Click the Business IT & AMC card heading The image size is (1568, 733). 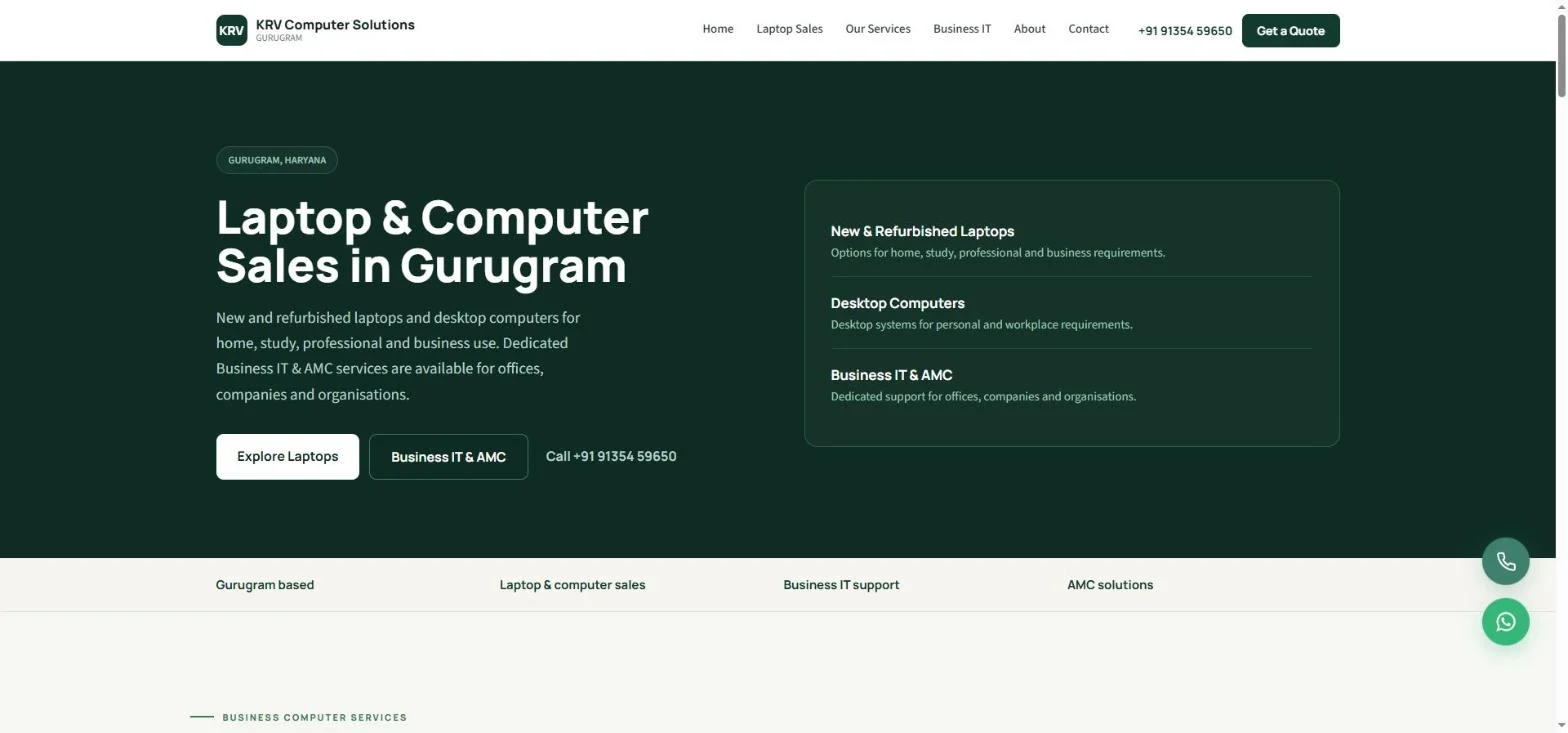click(x=891, y=375)
